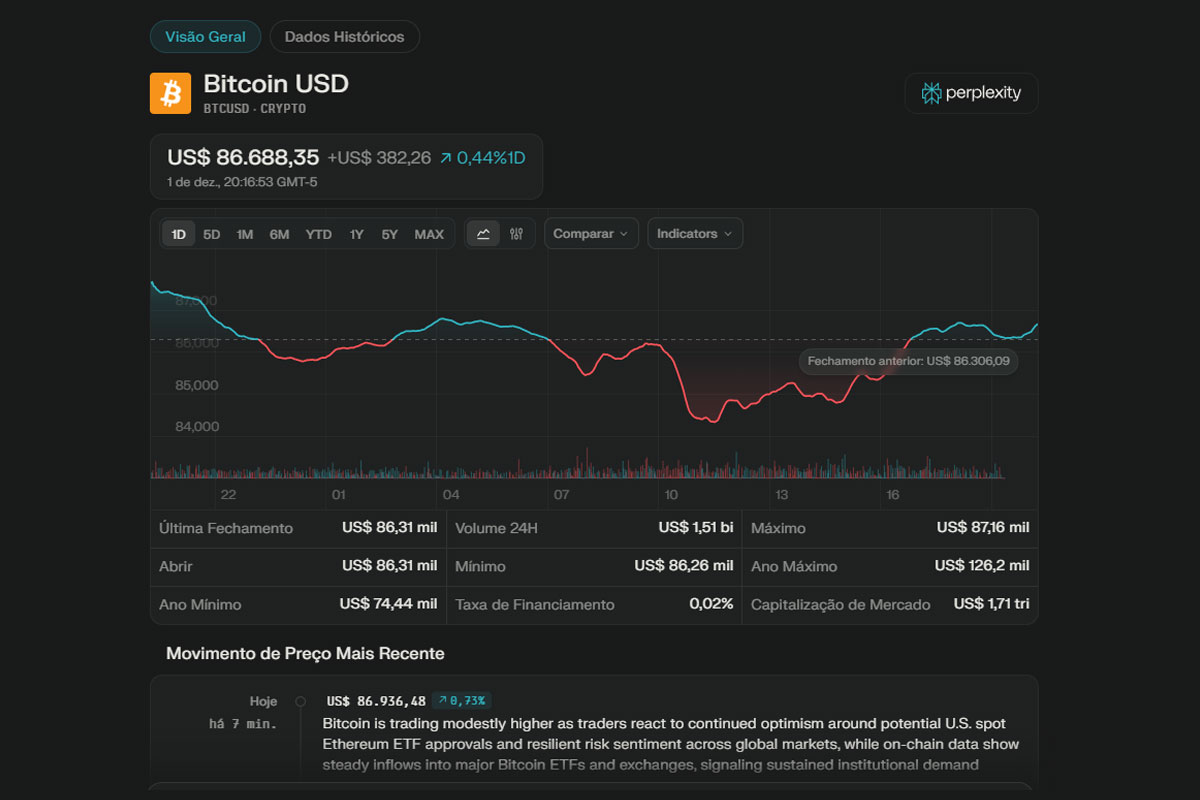Toggle the 5D chart range

click(211, 233)
